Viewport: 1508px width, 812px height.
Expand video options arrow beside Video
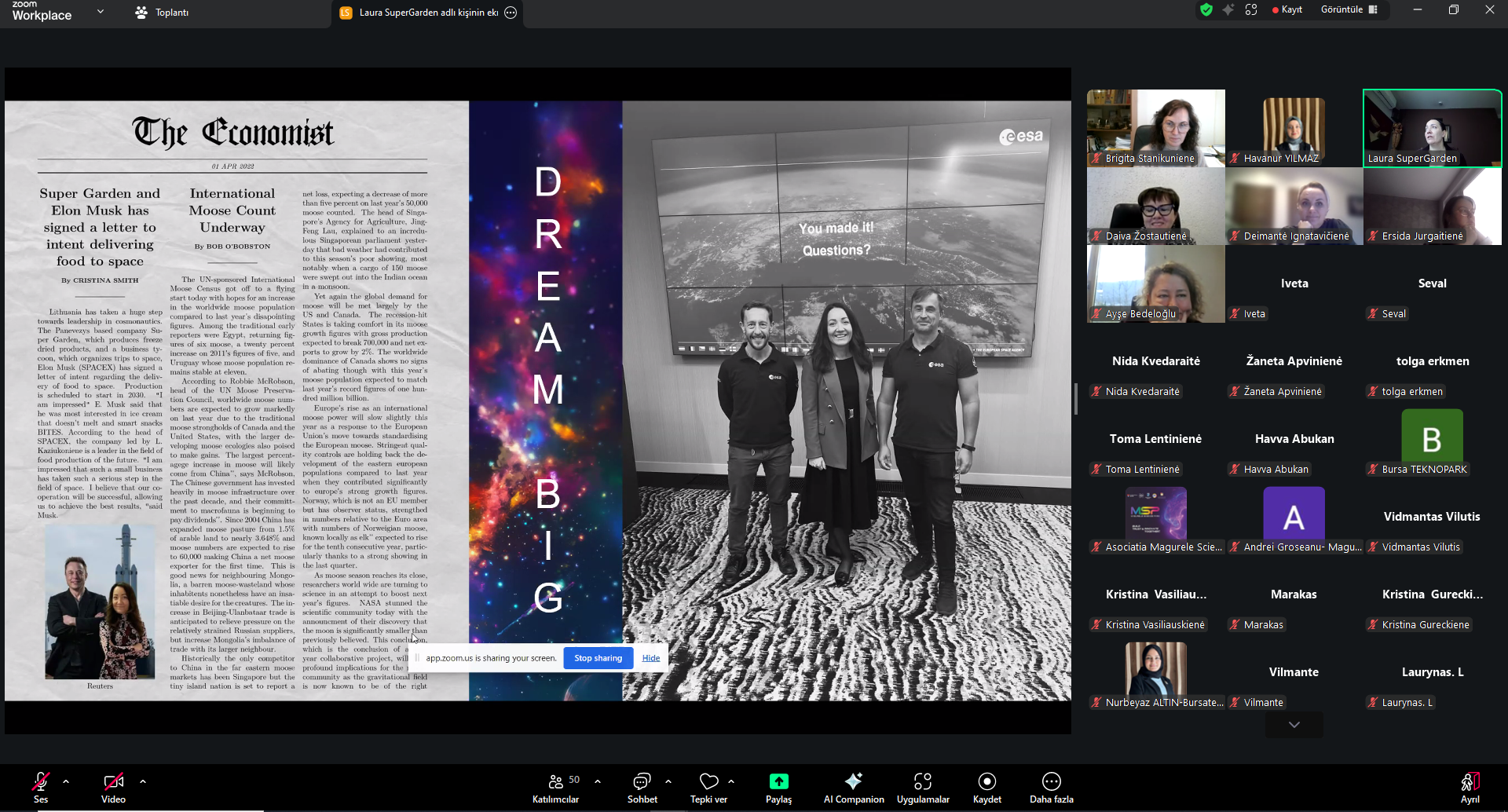pyautogui.click(x=143, y=781)
